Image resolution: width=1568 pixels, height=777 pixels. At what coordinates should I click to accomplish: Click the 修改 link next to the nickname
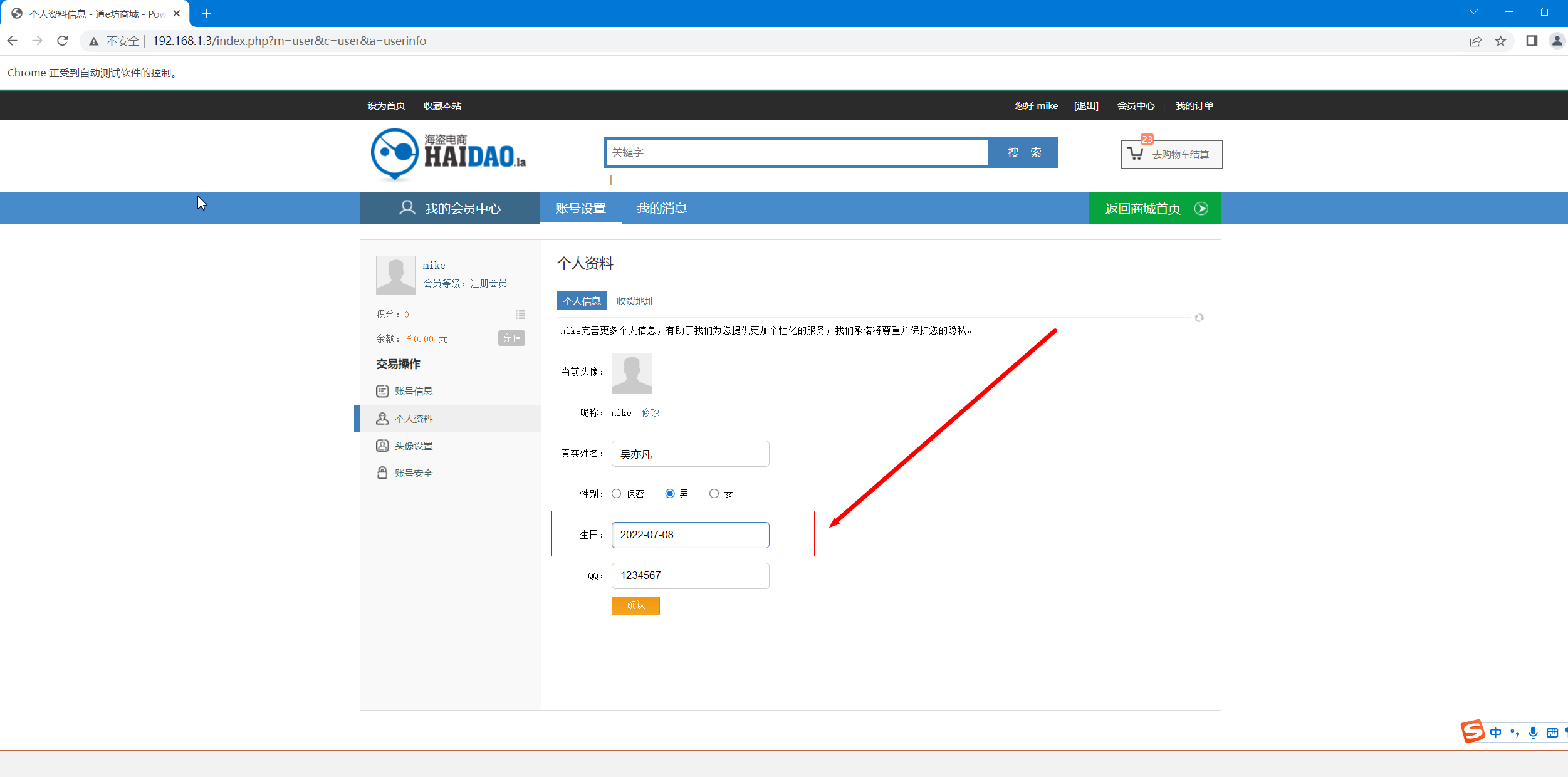[x=651, y=413]
